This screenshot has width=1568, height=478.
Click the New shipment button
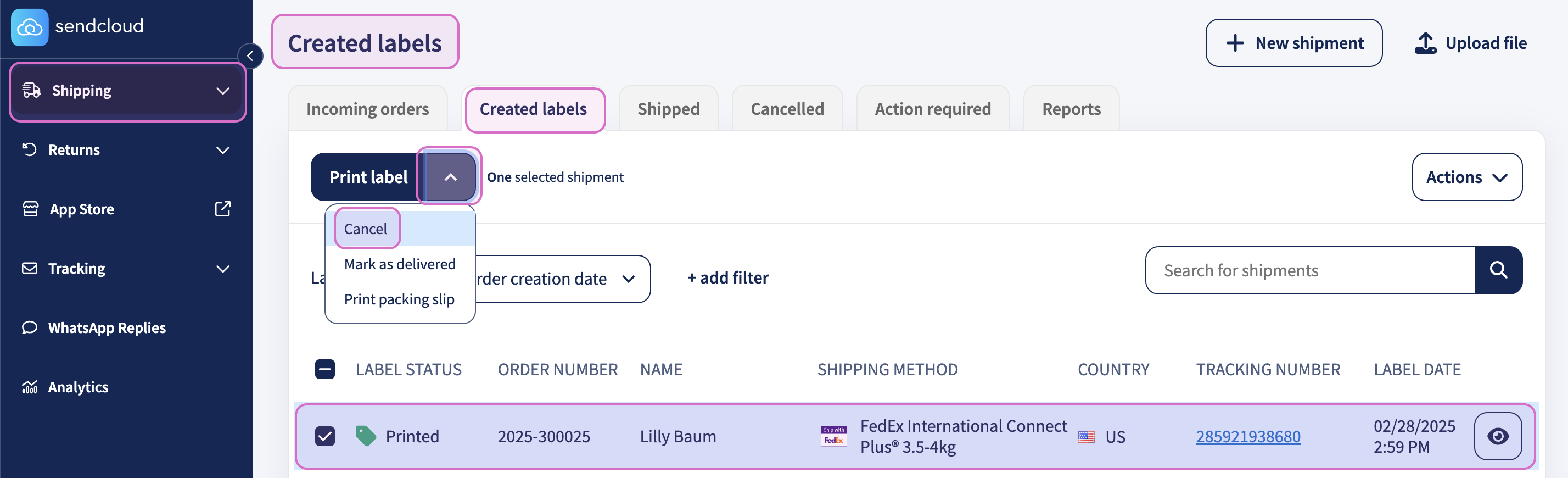pyautogui.click(x=1293, y=43)
